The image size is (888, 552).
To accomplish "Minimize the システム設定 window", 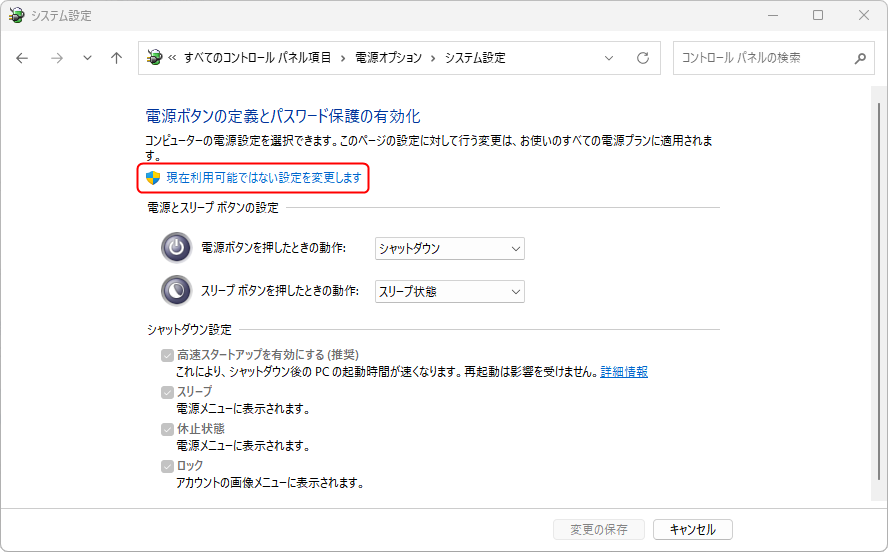I will click(773, 15).
